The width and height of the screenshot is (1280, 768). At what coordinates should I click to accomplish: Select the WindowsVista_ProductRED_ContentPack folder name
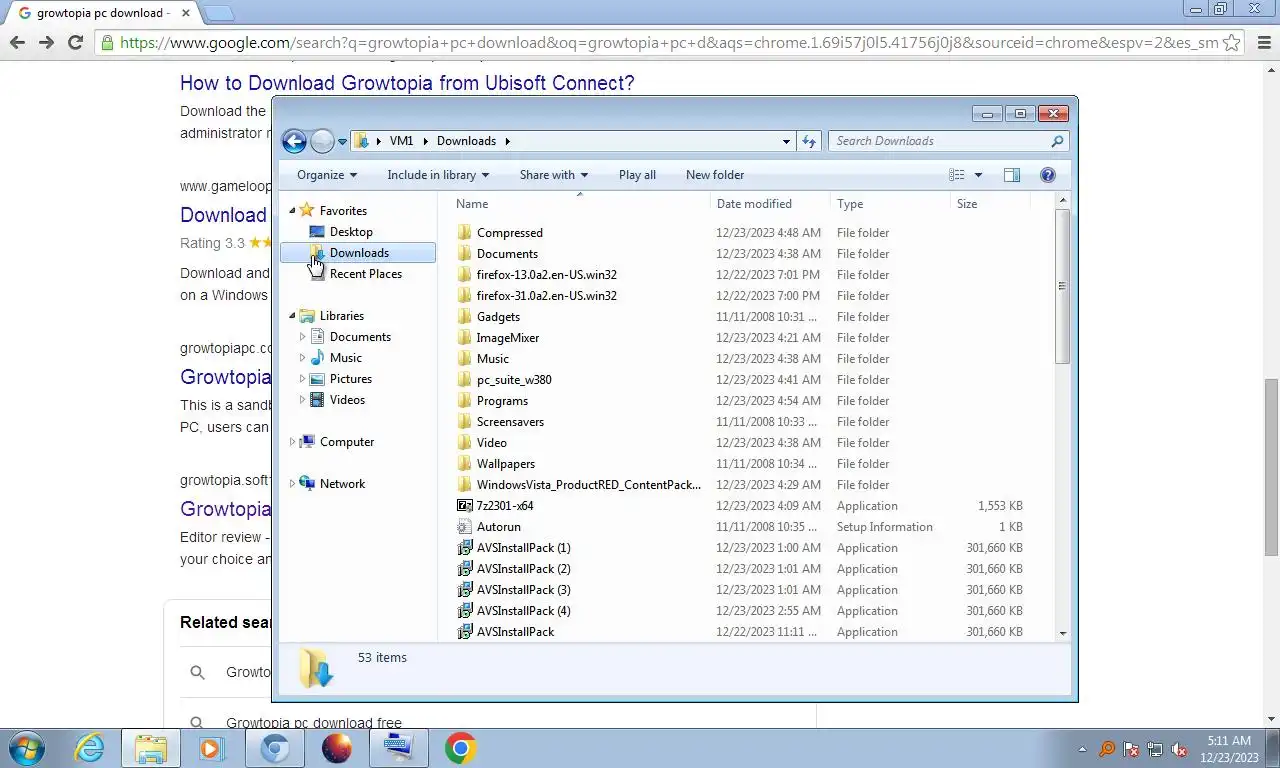tap(588, 485)
